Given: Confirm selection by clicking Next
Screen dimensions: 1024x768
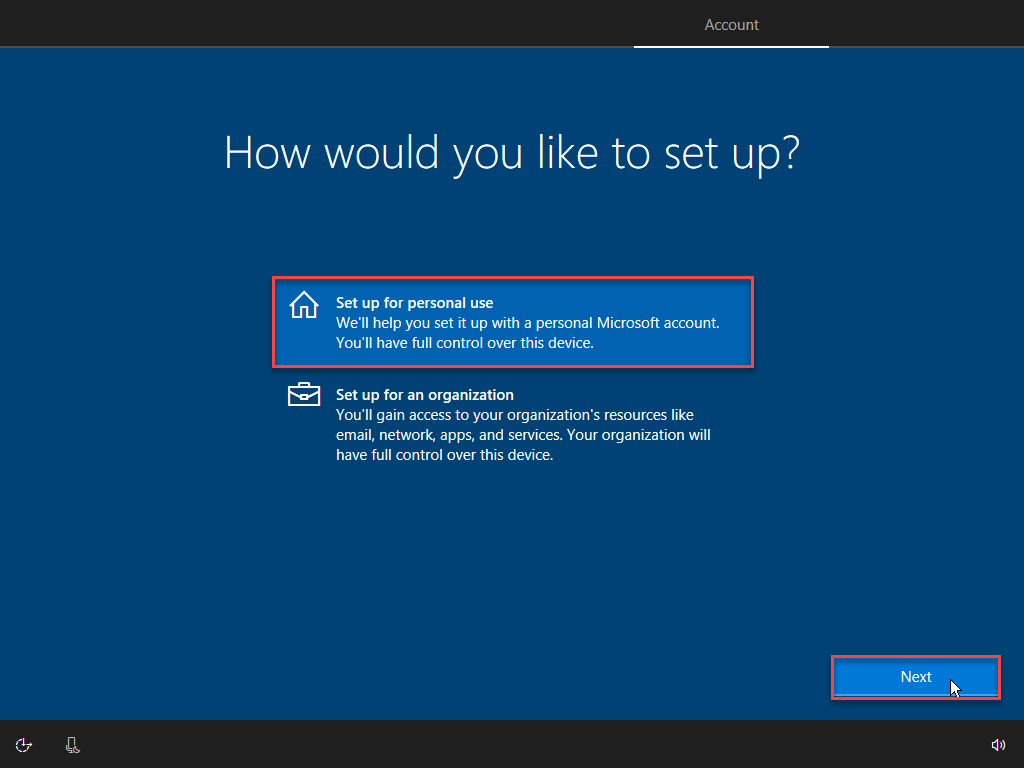Looking at the screenshot, I should (x=915, y=677).
